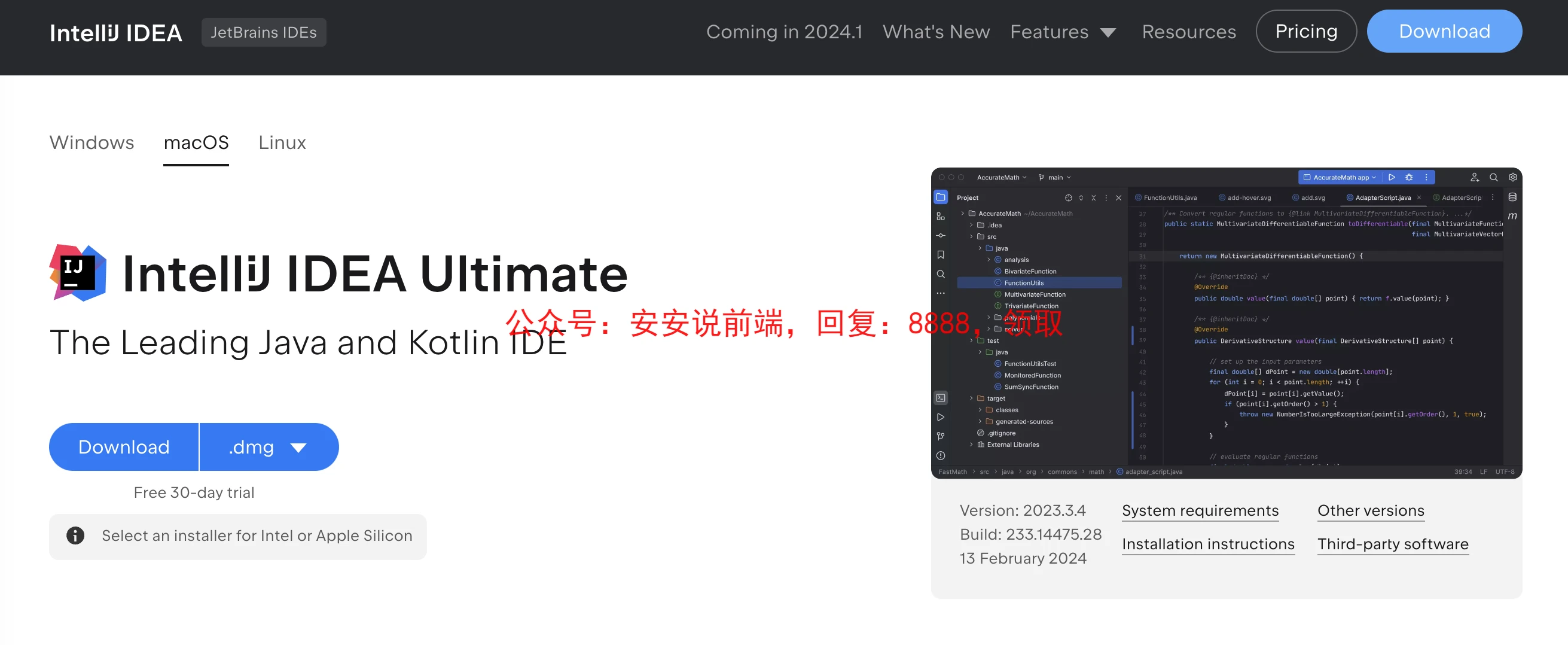
Task: Click the info icon beside installer notice
Action: coord(75,536)
